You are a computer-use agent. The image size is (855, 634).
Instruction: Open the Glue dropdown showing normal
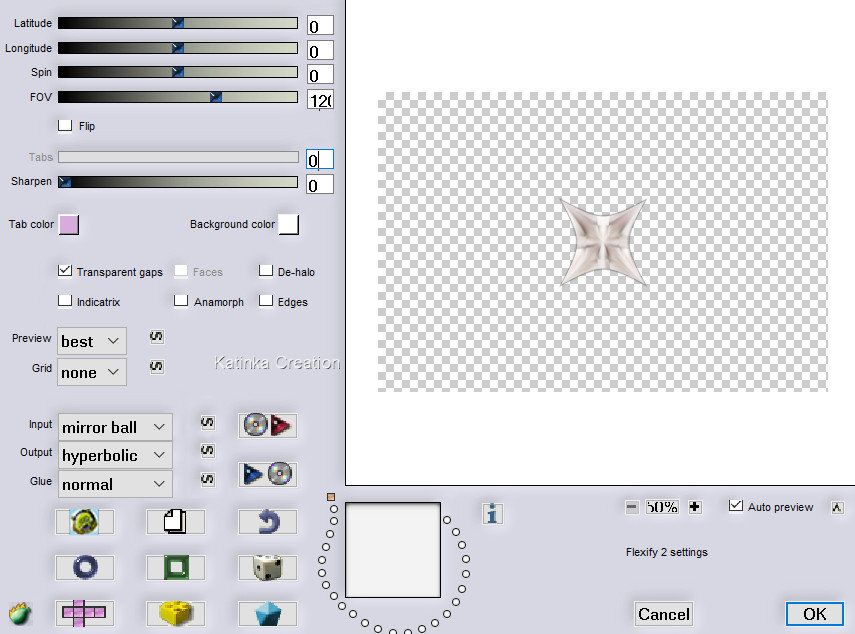pyautogui.click(x=115, y=484)
